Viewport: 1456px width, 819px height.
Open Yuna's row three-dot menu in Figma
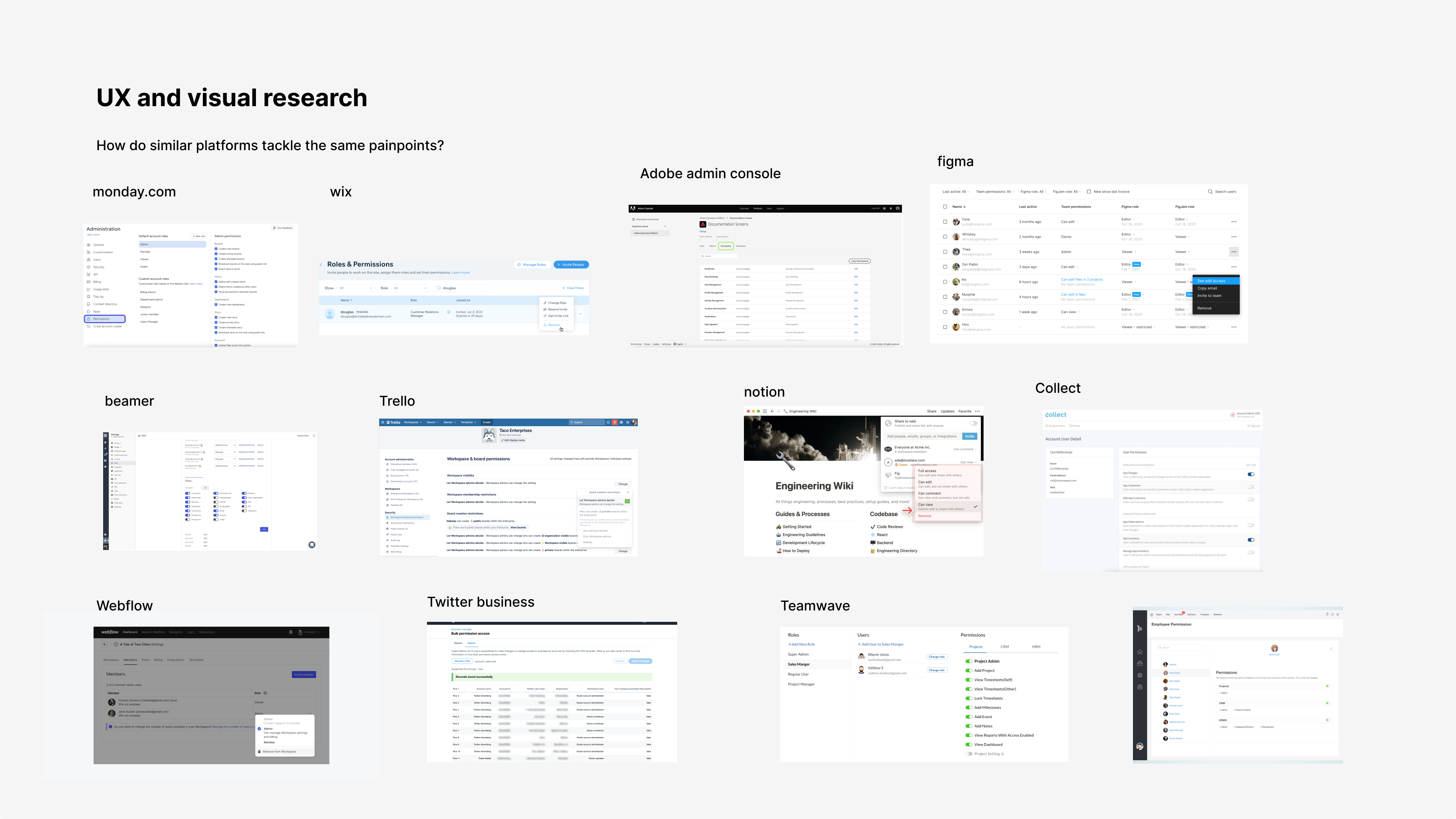point(1234,221)
